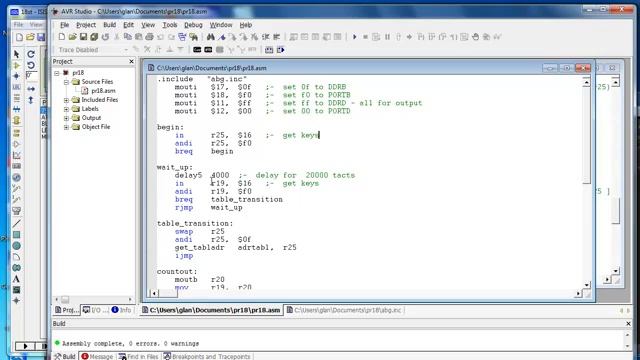Click the Toggle Breakpoint hand icon
Screen dimensions: 640x360
click(x=476, y=37)
